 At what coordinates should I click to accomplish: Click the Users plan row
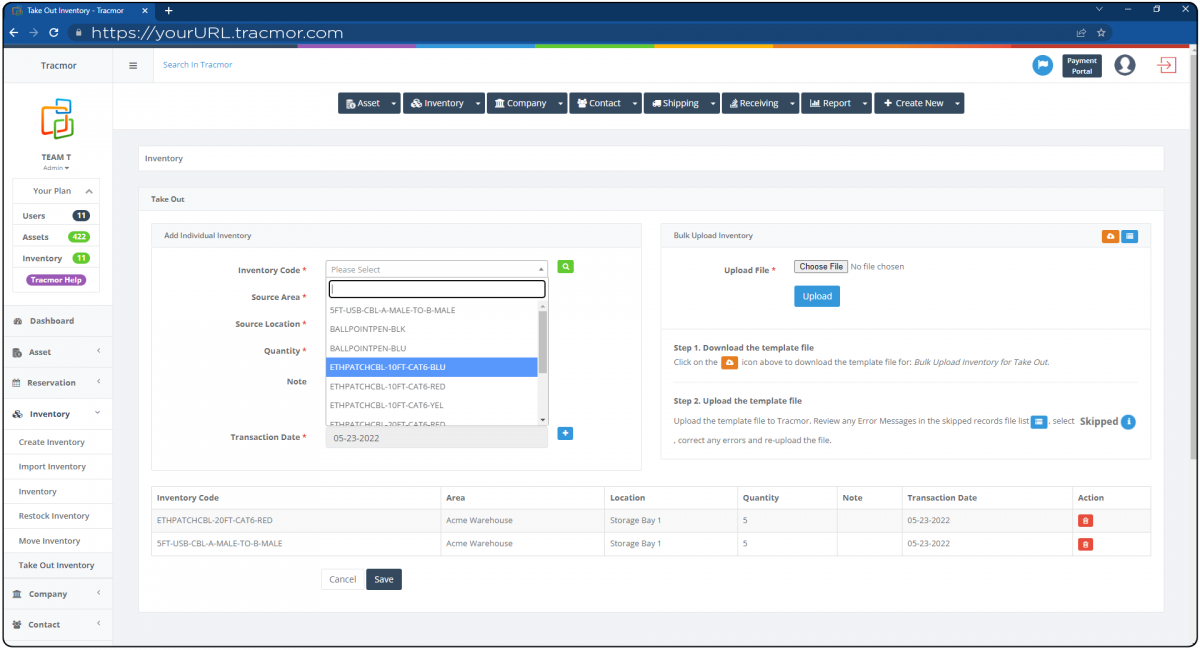(x=56, y=216)
